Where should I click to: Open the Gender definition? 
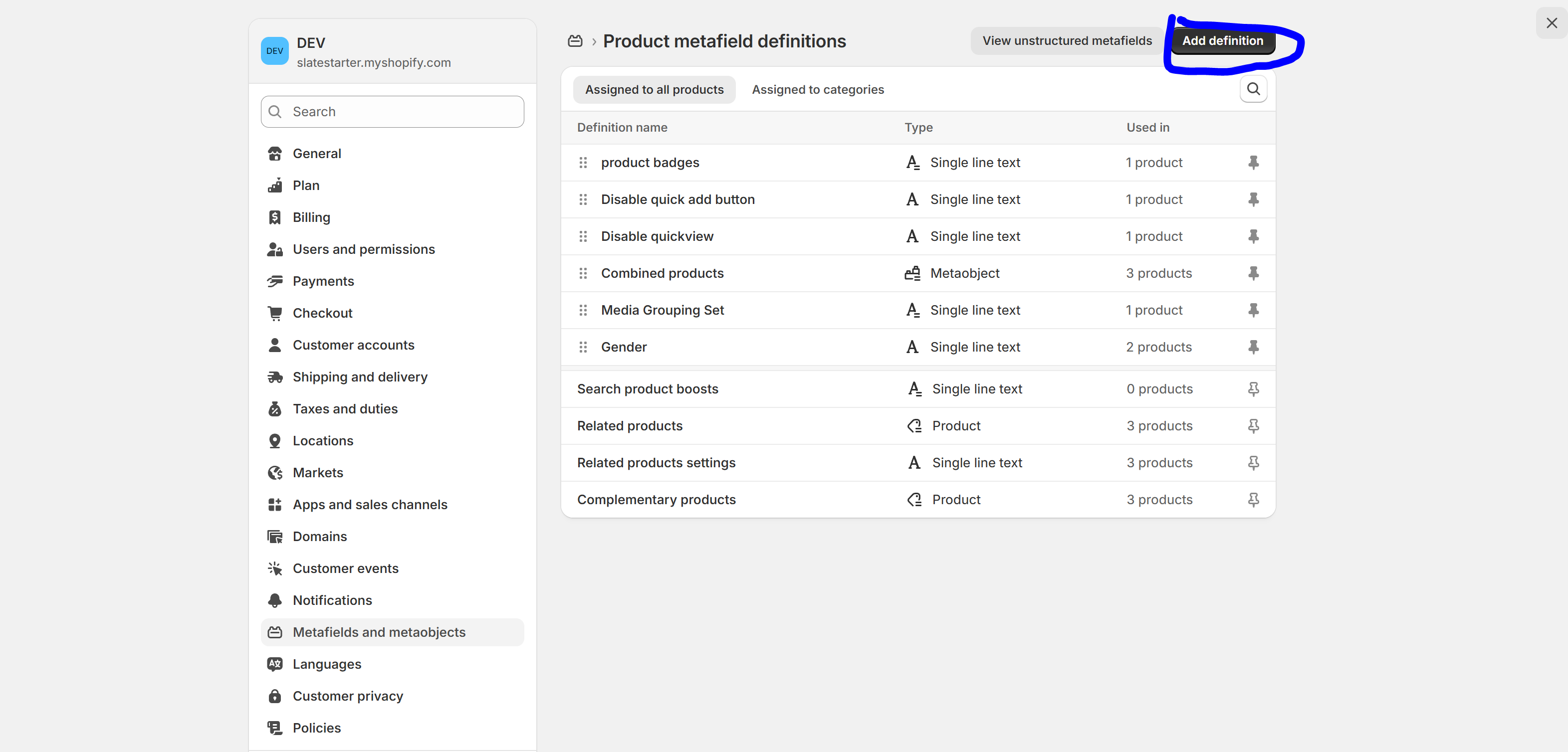[x=624, y=347]
